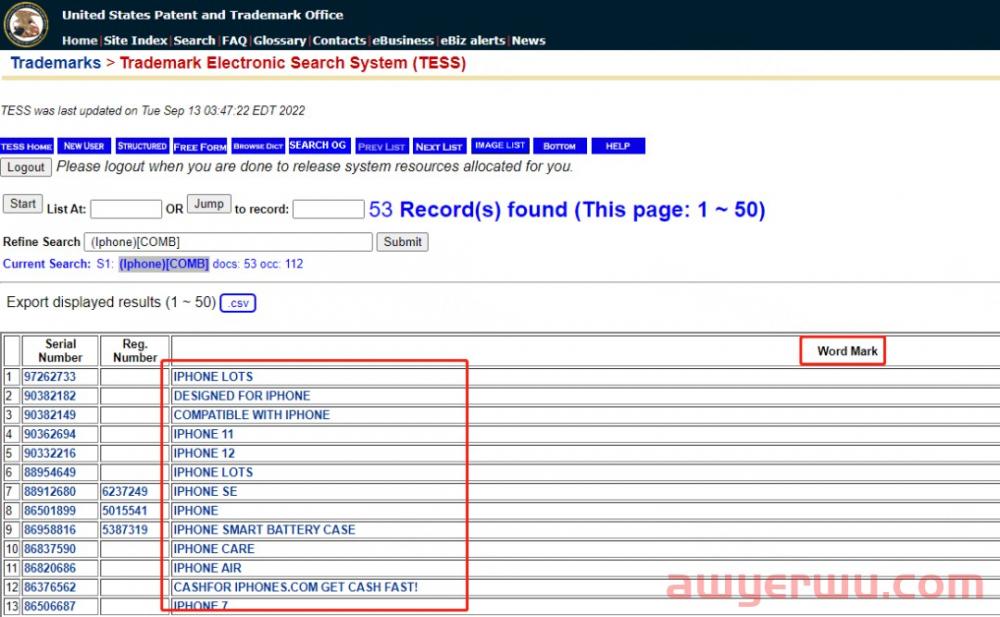
Task: Open serial number 88954649
Action: 50,472
